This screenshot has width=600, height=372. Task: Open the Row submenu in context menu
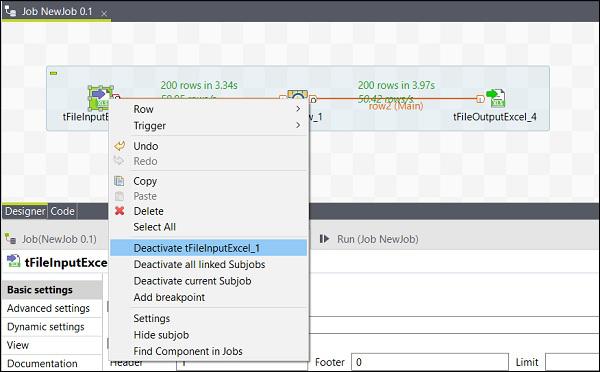pyautogui.click(x=209, y=109)
